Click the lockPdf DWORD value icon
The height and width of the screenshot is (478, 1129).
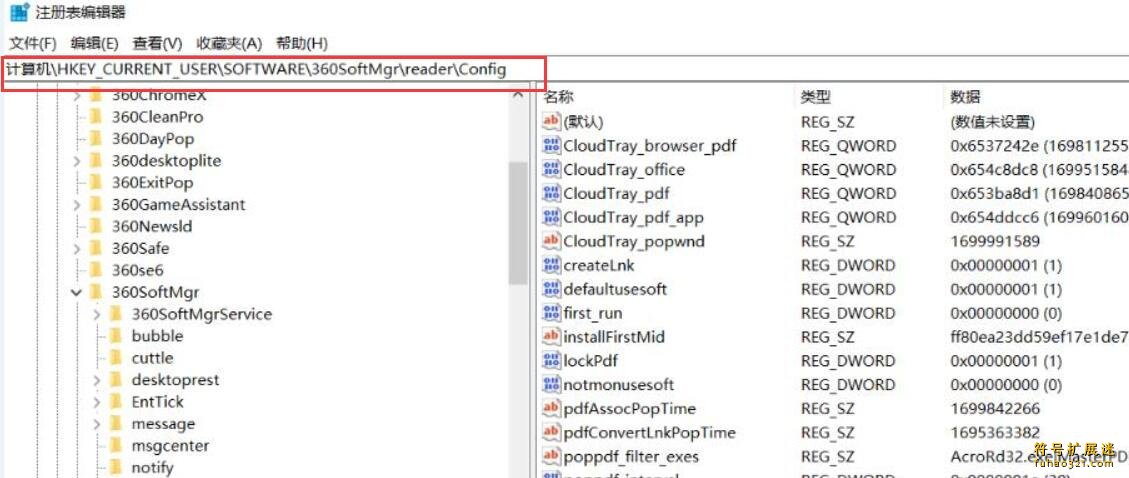[x=552, y=361]
